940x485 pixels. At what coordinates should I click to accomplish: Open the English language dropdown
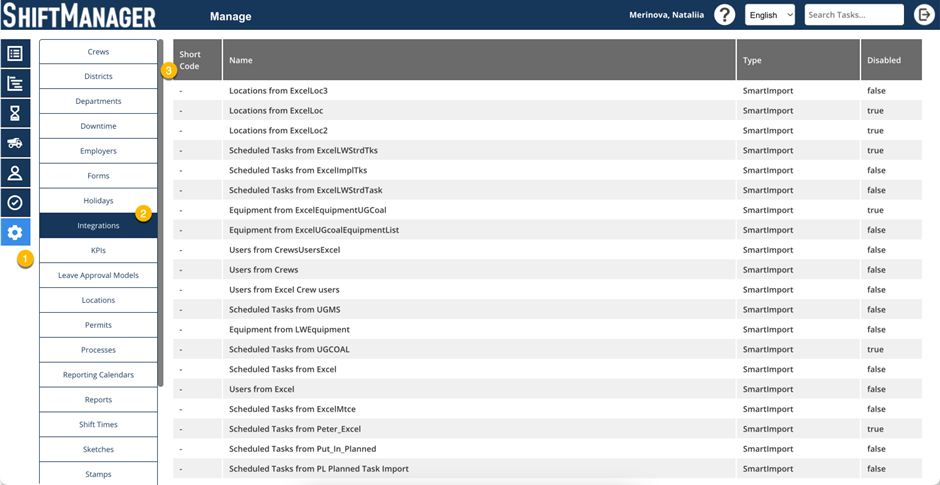pyautogui.click(x=769, y=15)
